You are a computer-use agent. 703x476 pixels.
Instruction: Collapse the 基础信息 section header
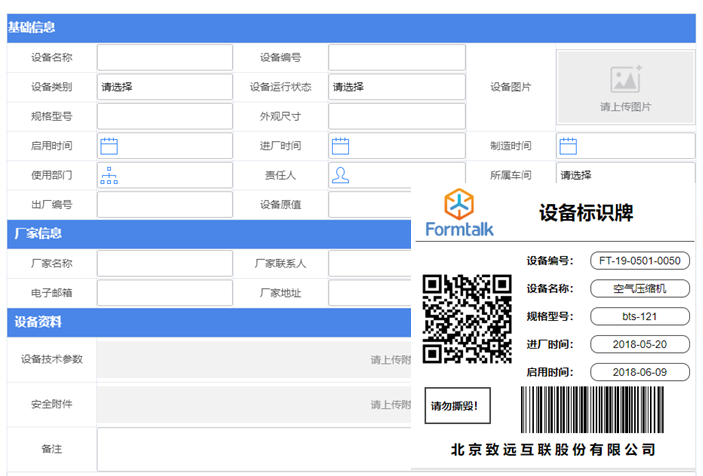tap(32, 28)
